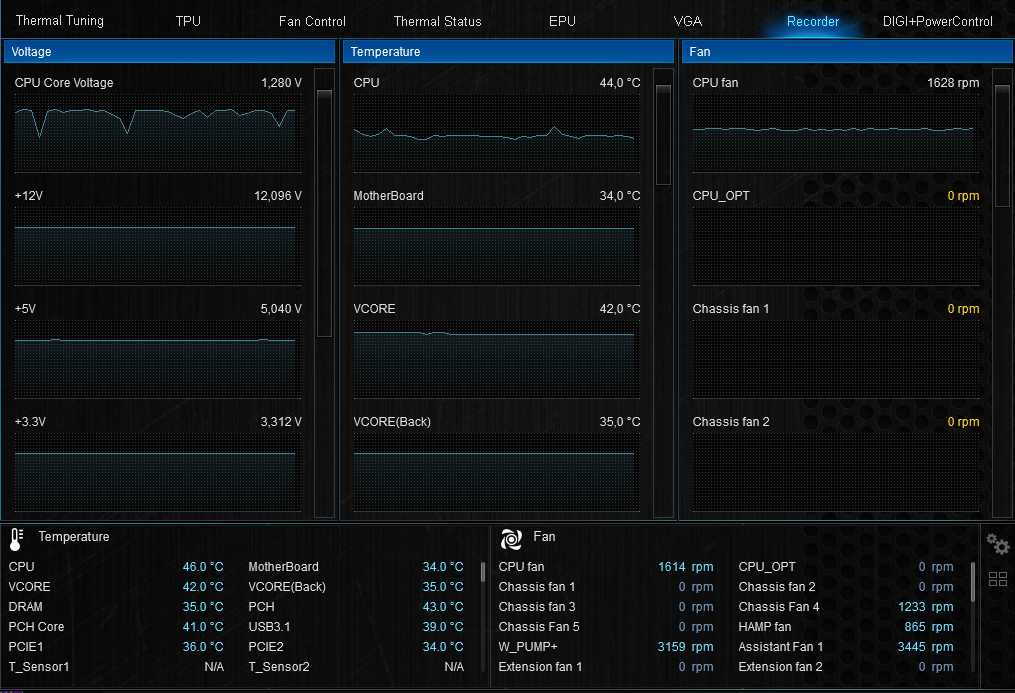
Task: Click the PCIE2 row label
Action: click(266, 647)
